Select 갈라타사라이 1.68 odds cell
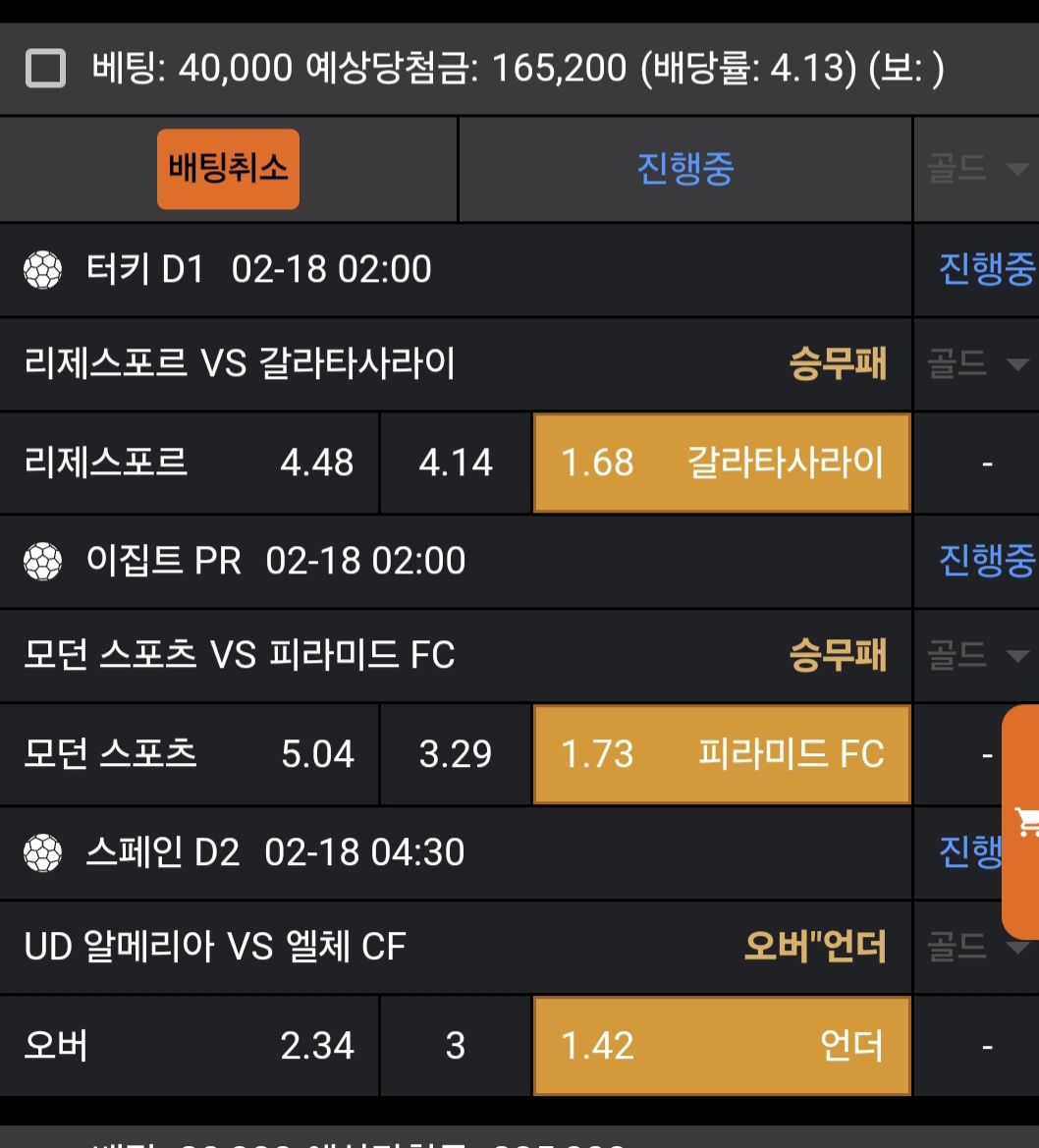 tap(722, 463)
